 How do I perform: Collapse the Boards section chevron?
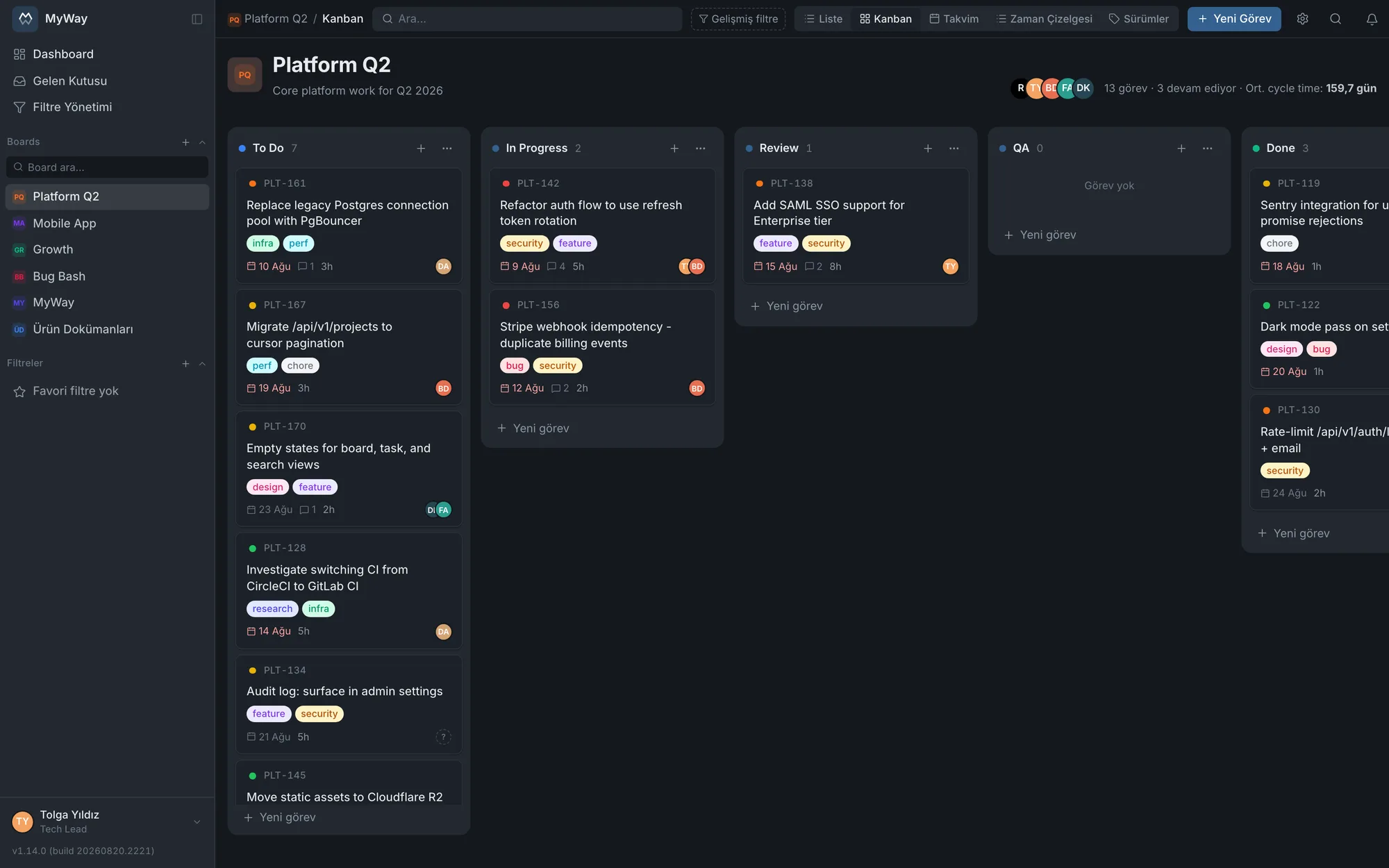[202, 142]
